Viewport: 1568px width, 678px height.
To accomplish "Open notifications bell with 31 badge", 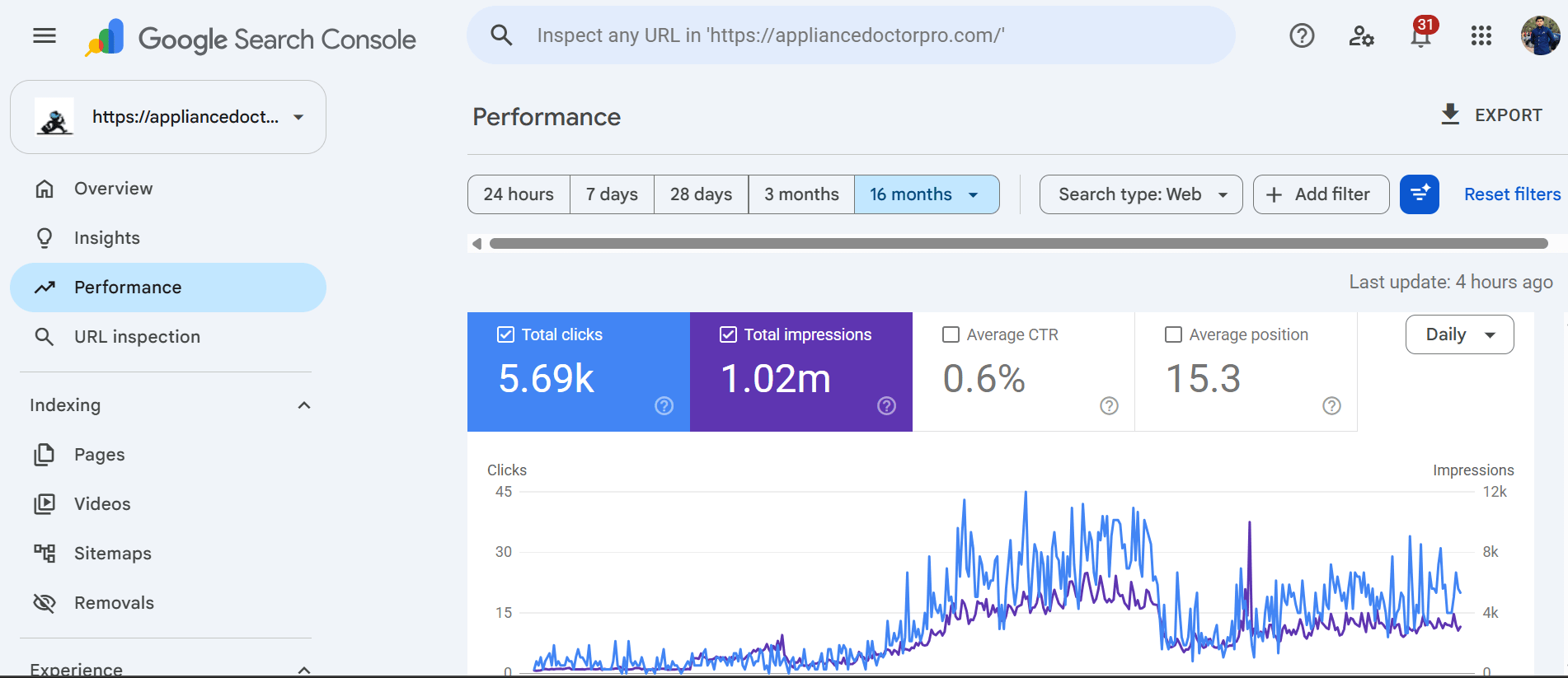I will tap(1422, 33).
